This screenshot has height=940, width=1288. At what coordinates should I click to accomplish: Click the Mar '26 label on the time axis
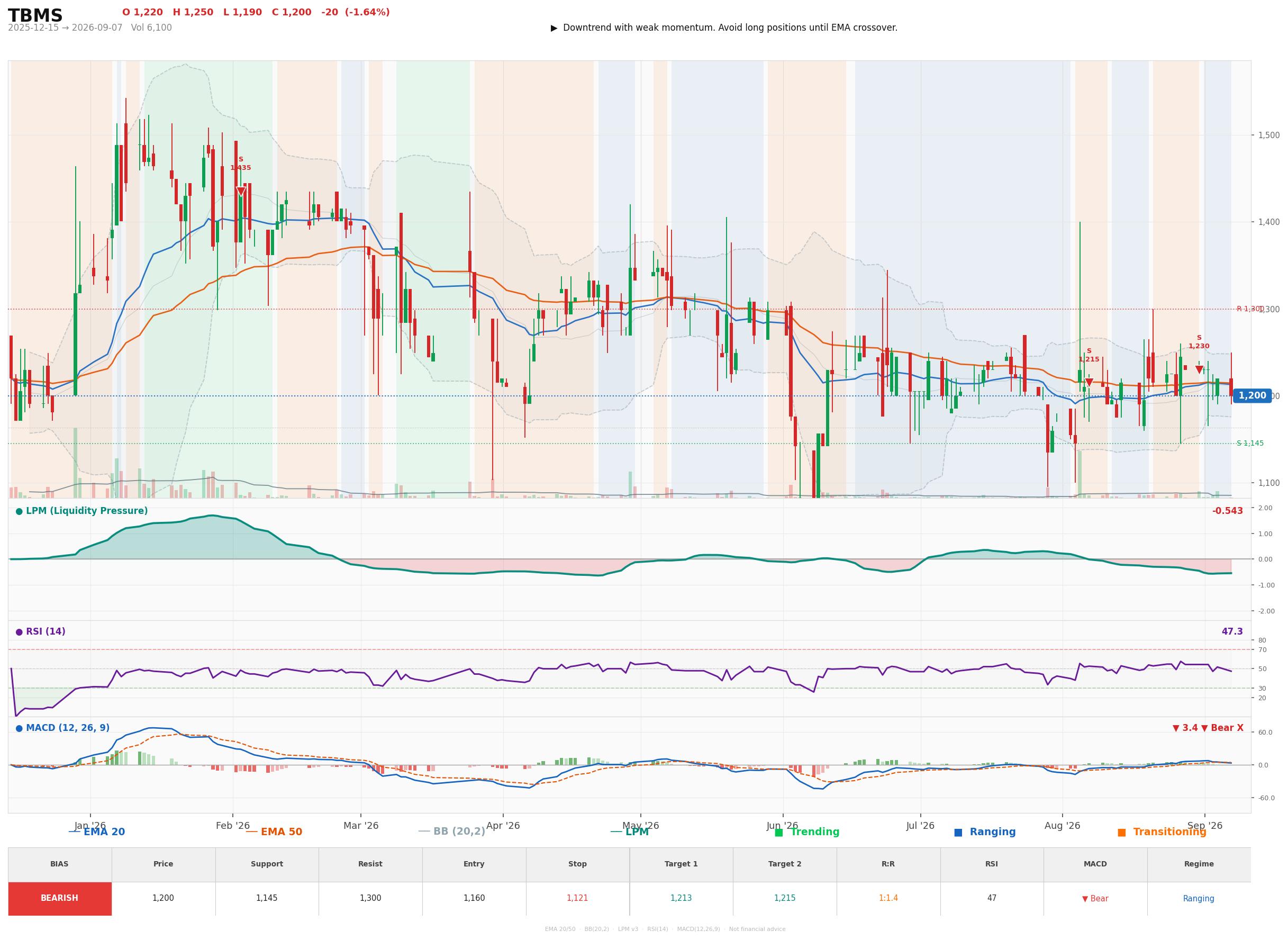(361, 826)
